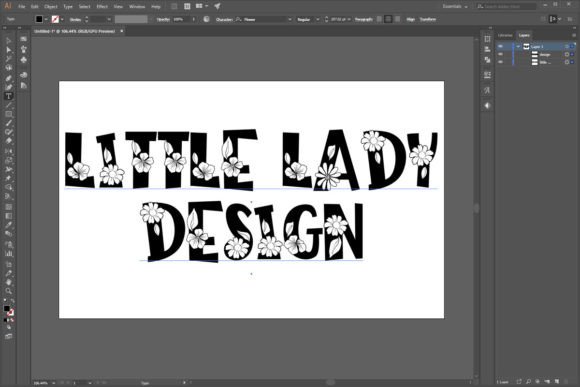Select the Hand tool
Image resolution: width=580 pixels, height=387 pixels.
(x=8, y=282)
